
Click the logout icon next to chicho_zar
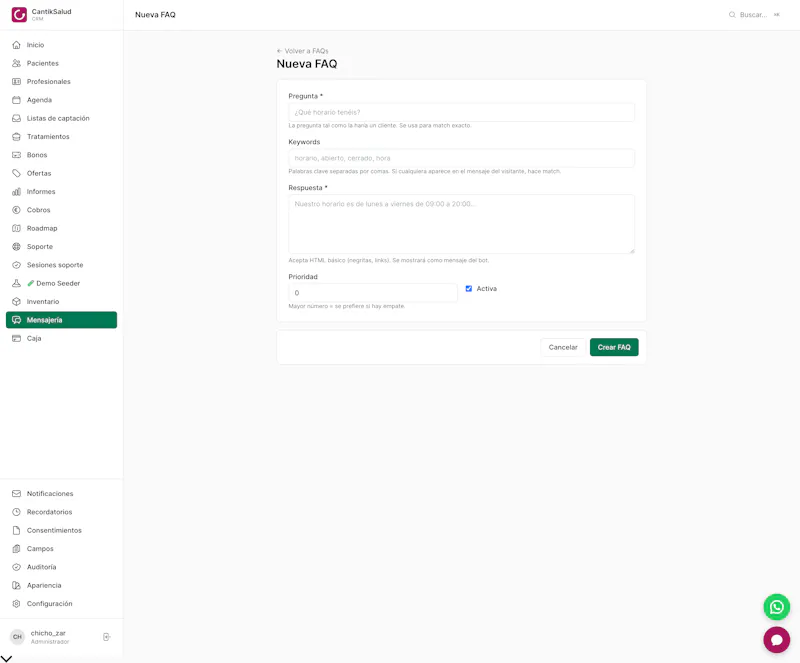[x=106, y=637]
